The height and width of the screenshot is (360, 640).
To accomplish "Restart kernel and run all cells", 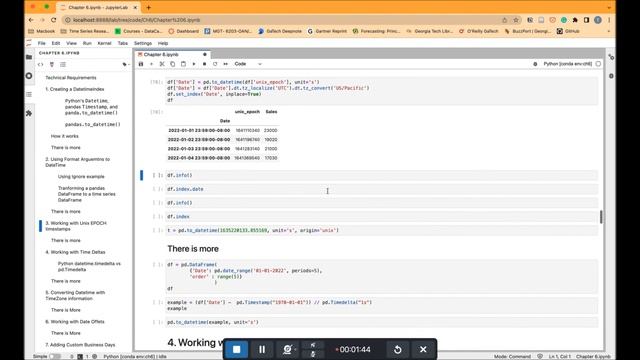I will point(226,64).
